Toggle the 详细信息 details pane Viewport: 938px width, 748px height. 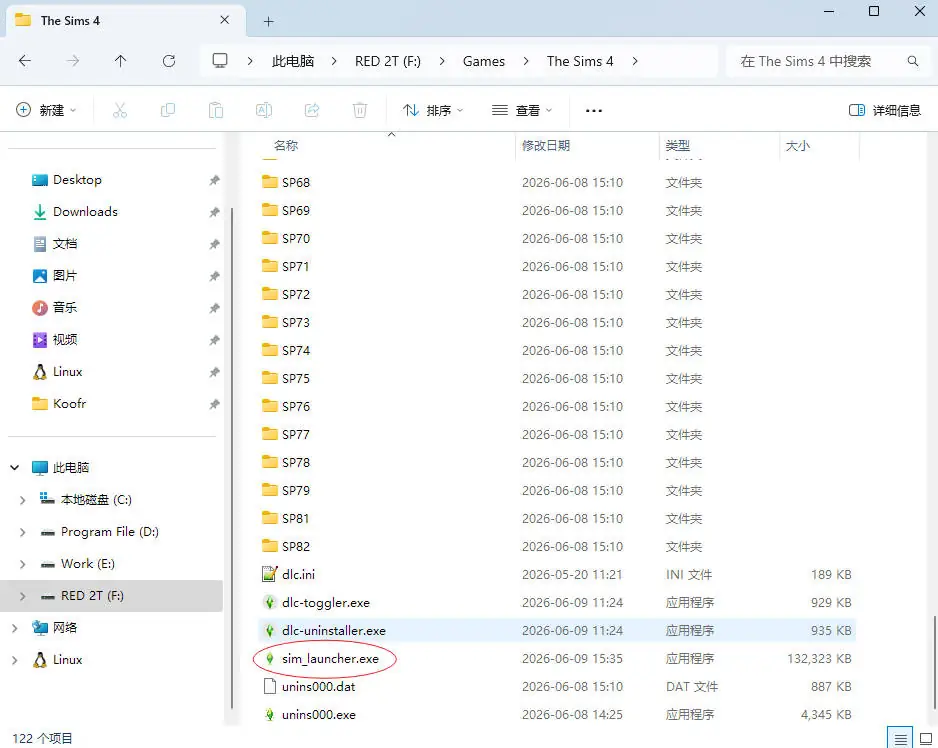885,110
